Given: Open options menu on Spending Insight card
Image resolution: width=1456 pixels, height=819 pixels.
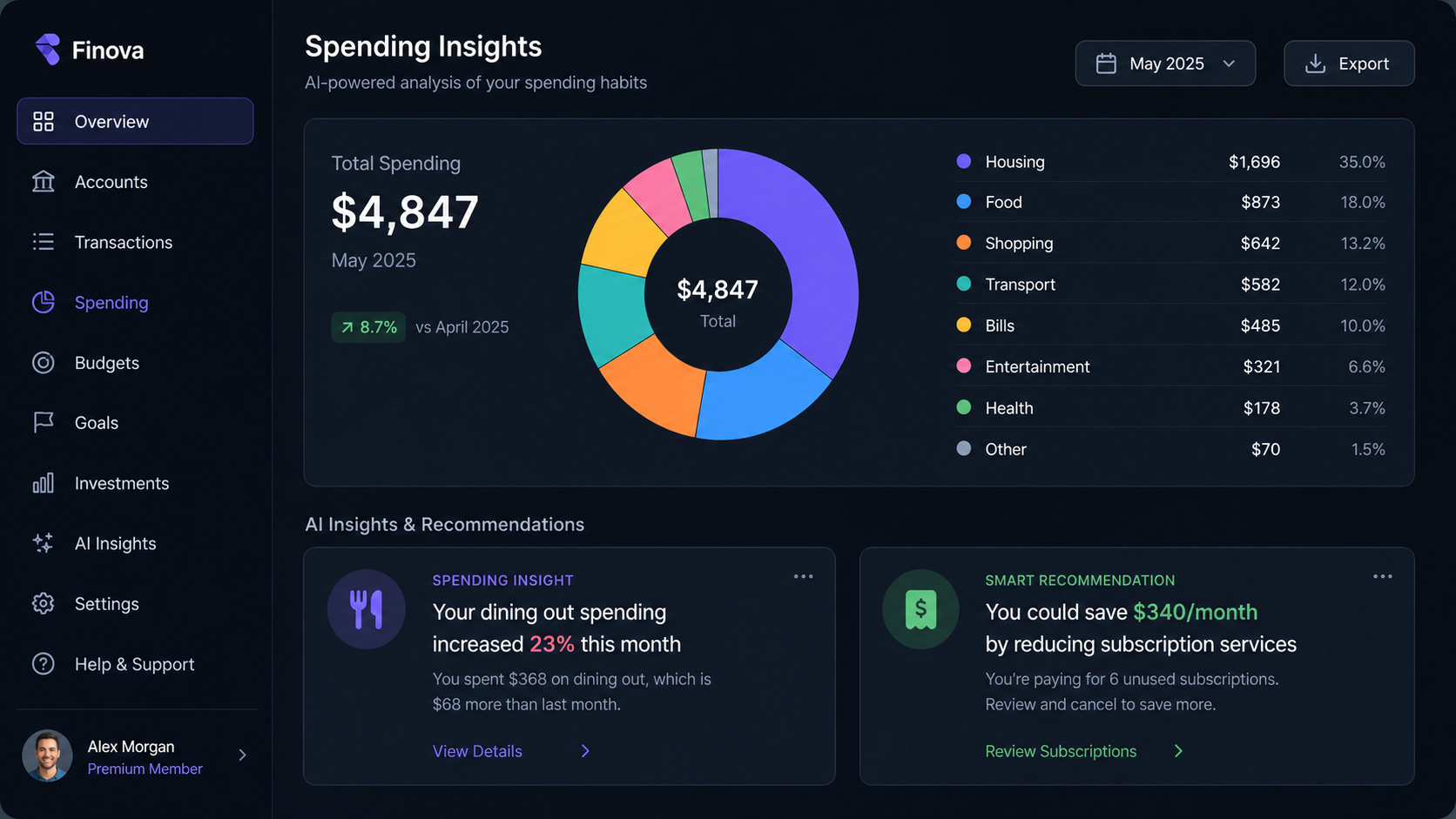Looking at the screenshot, I should pyautogui.click(x=803, y=576).
